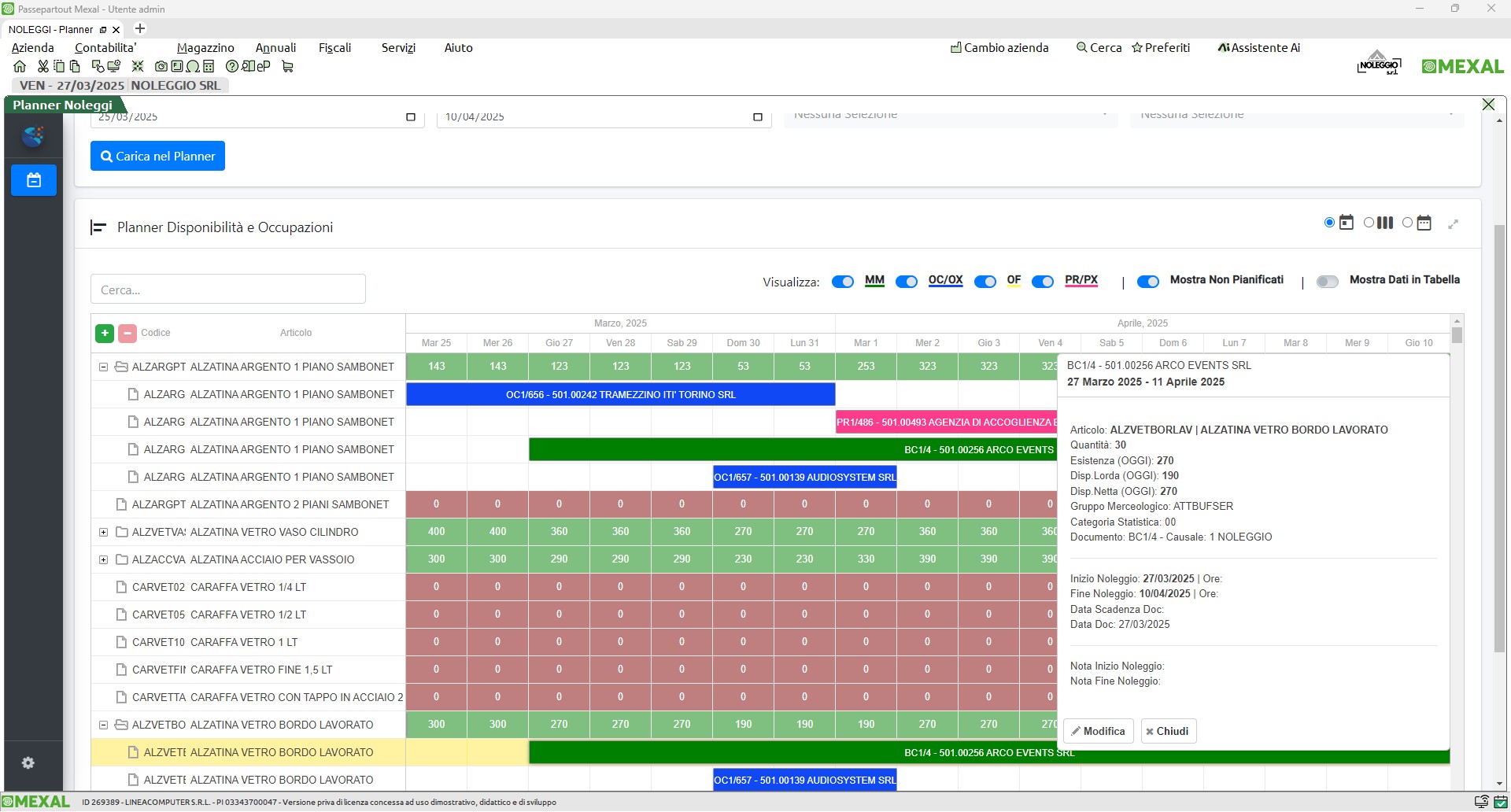Screen dimensions: 1511x812
Task: Open the calculator icon in the toolbar
Action: (209, 67)
